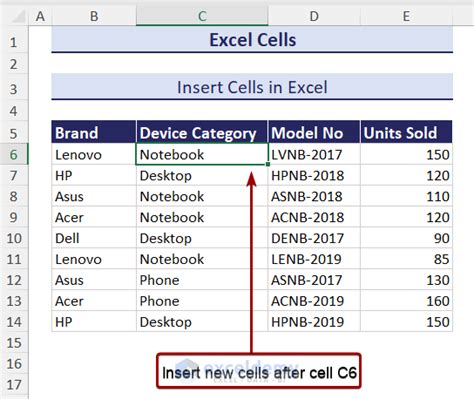Select model cell HPNB-2019
This screenshot has width=474, height=399.
tap(314, 322)
